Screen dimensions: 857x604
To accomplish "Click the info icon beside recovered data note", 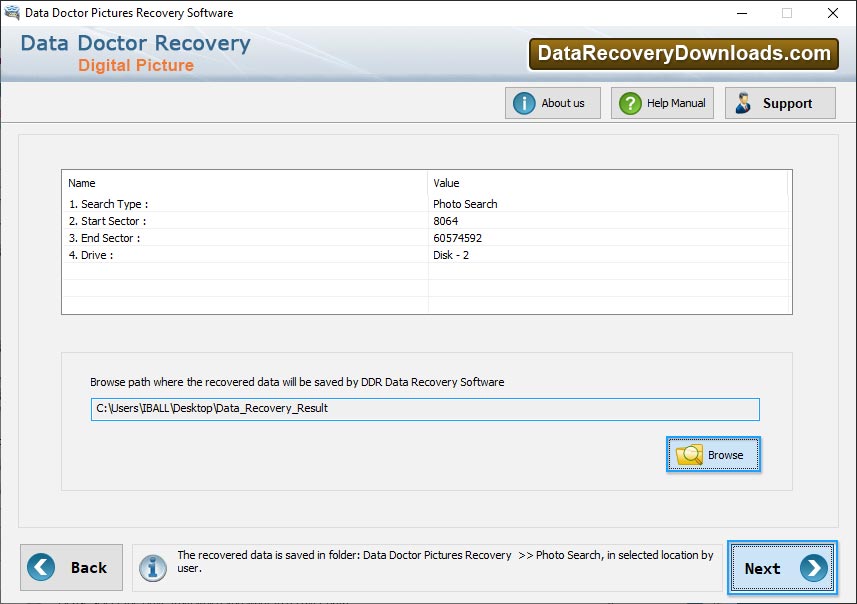I will [152, 568].
